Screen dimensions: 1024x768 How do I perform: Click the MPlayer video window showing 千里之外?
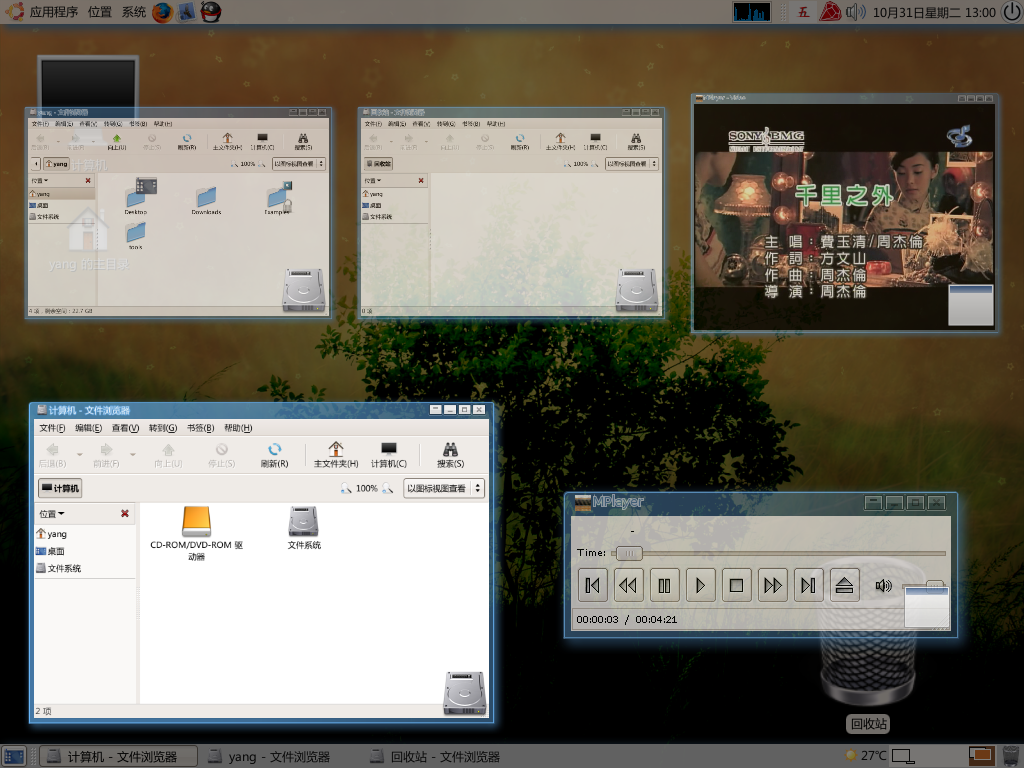tap(844, 216)
